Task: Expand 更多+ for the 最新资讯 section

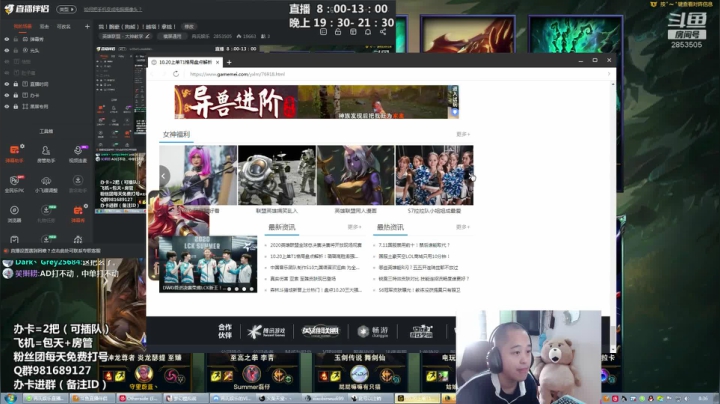Action: pyautogui.click(x=354, y=227)
